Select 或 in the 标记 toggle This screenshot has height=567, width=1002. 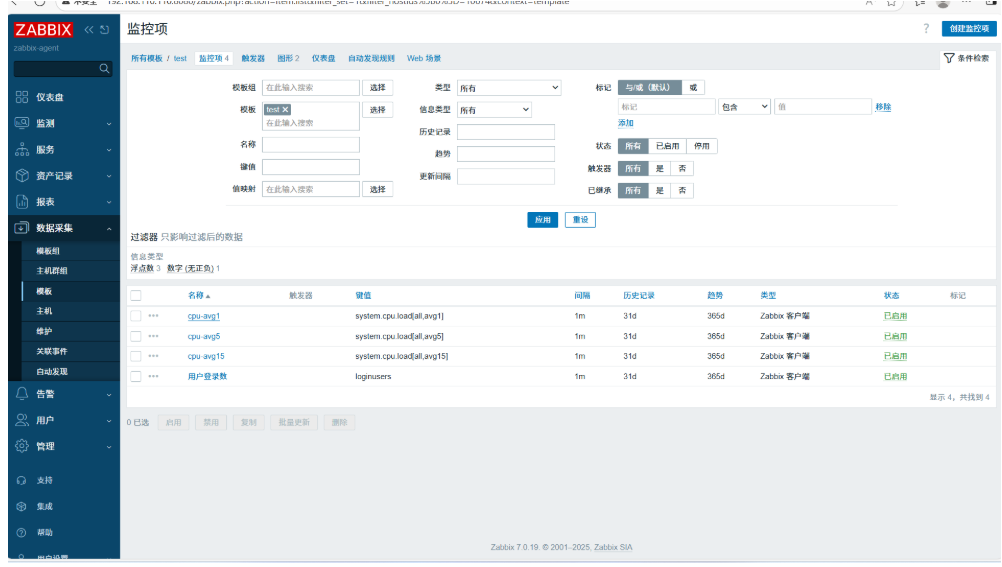point(693,88)
